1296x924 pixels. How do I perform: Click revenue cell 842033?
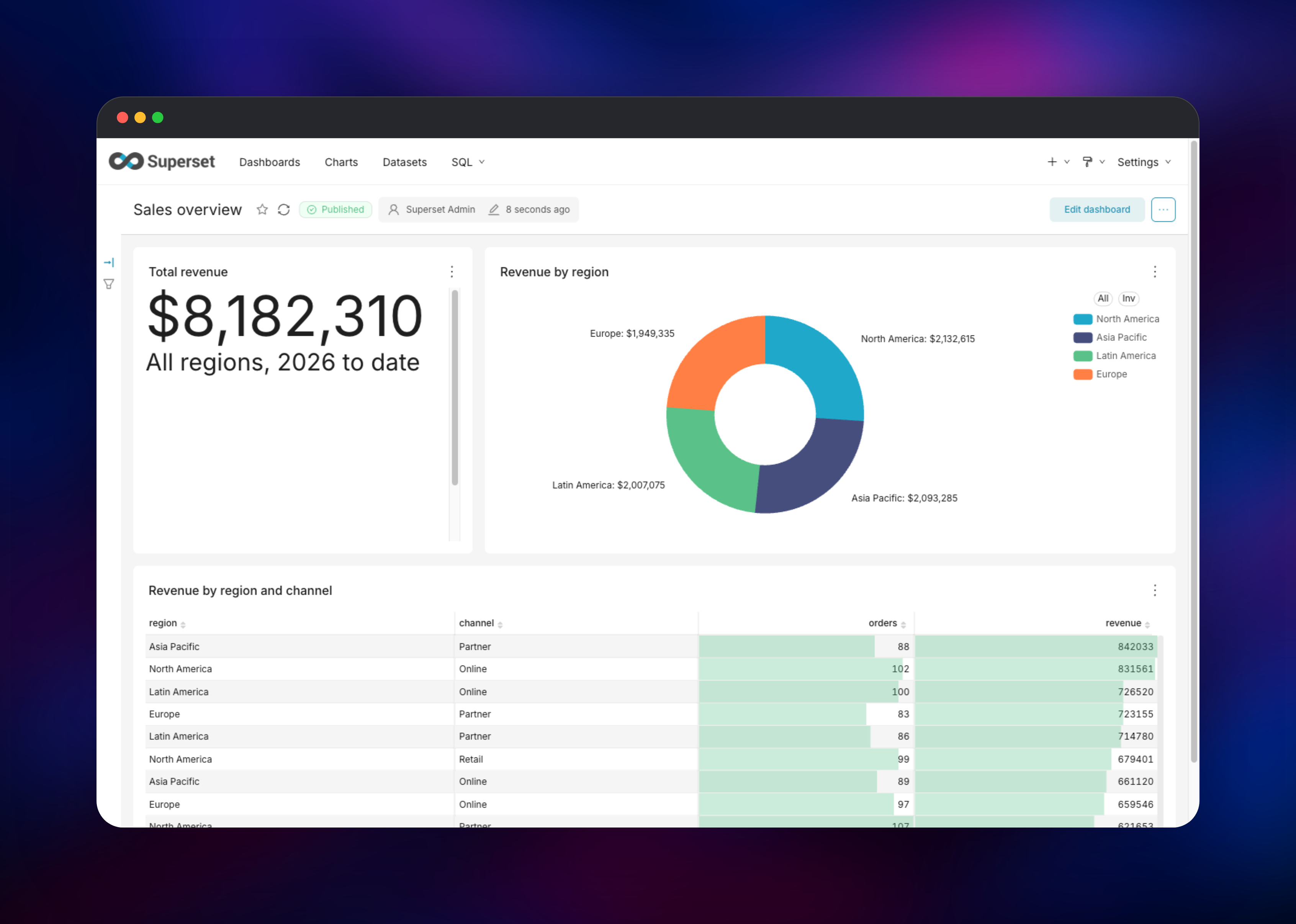click(x=1036, y=646)
